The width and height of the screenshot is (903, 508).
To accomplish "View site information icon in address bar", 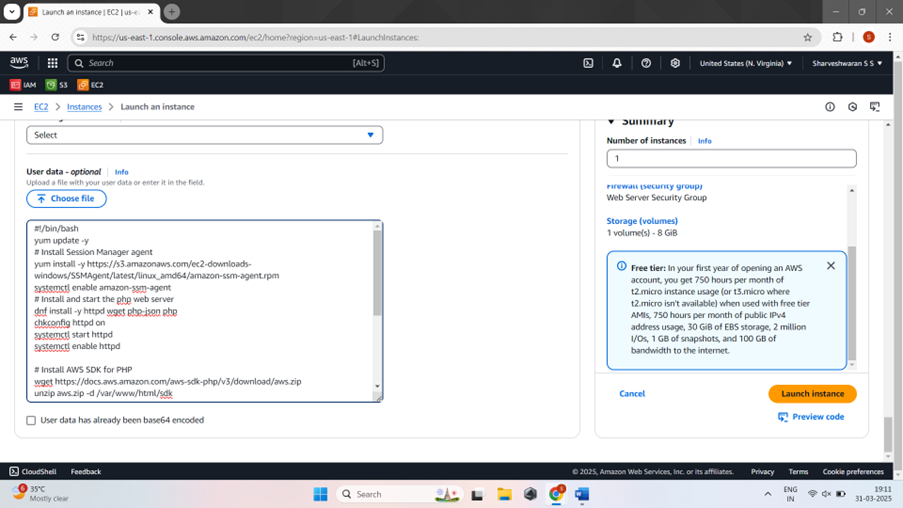I will 81,37.
